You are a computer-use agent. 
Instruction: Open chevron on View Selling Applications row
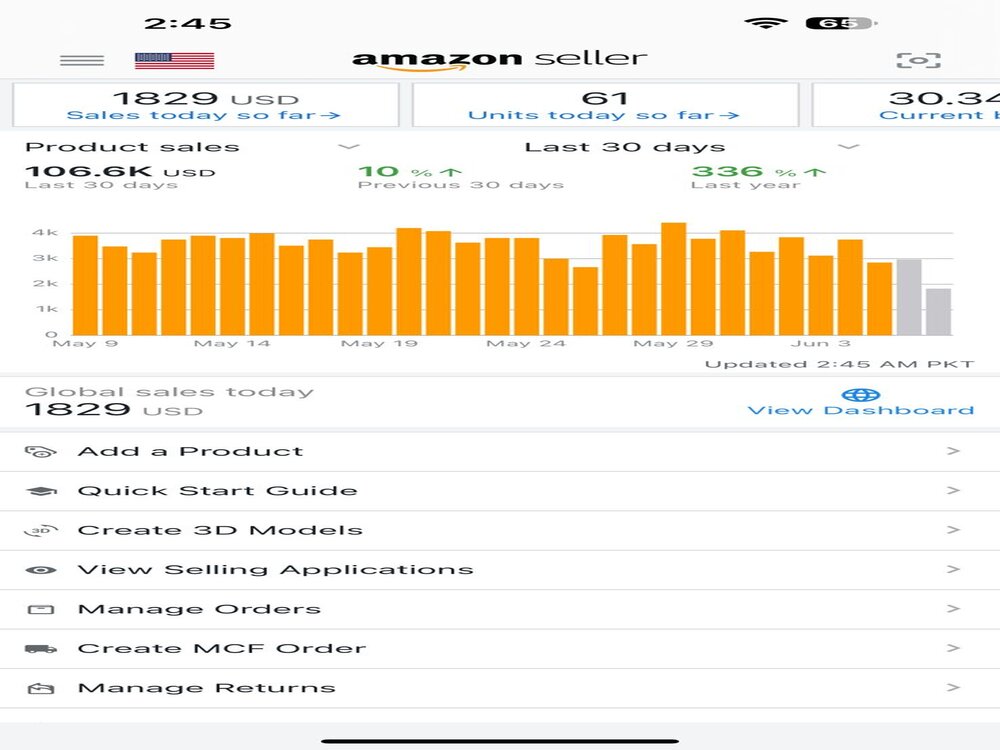click(953, 570)
